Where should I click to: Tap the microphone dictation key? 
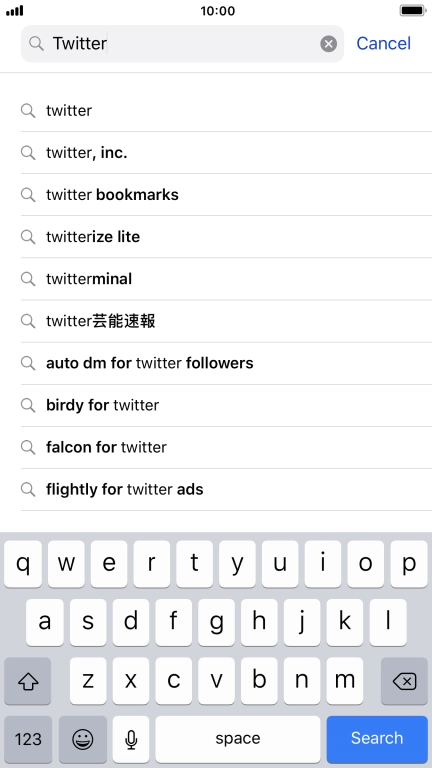131,739
